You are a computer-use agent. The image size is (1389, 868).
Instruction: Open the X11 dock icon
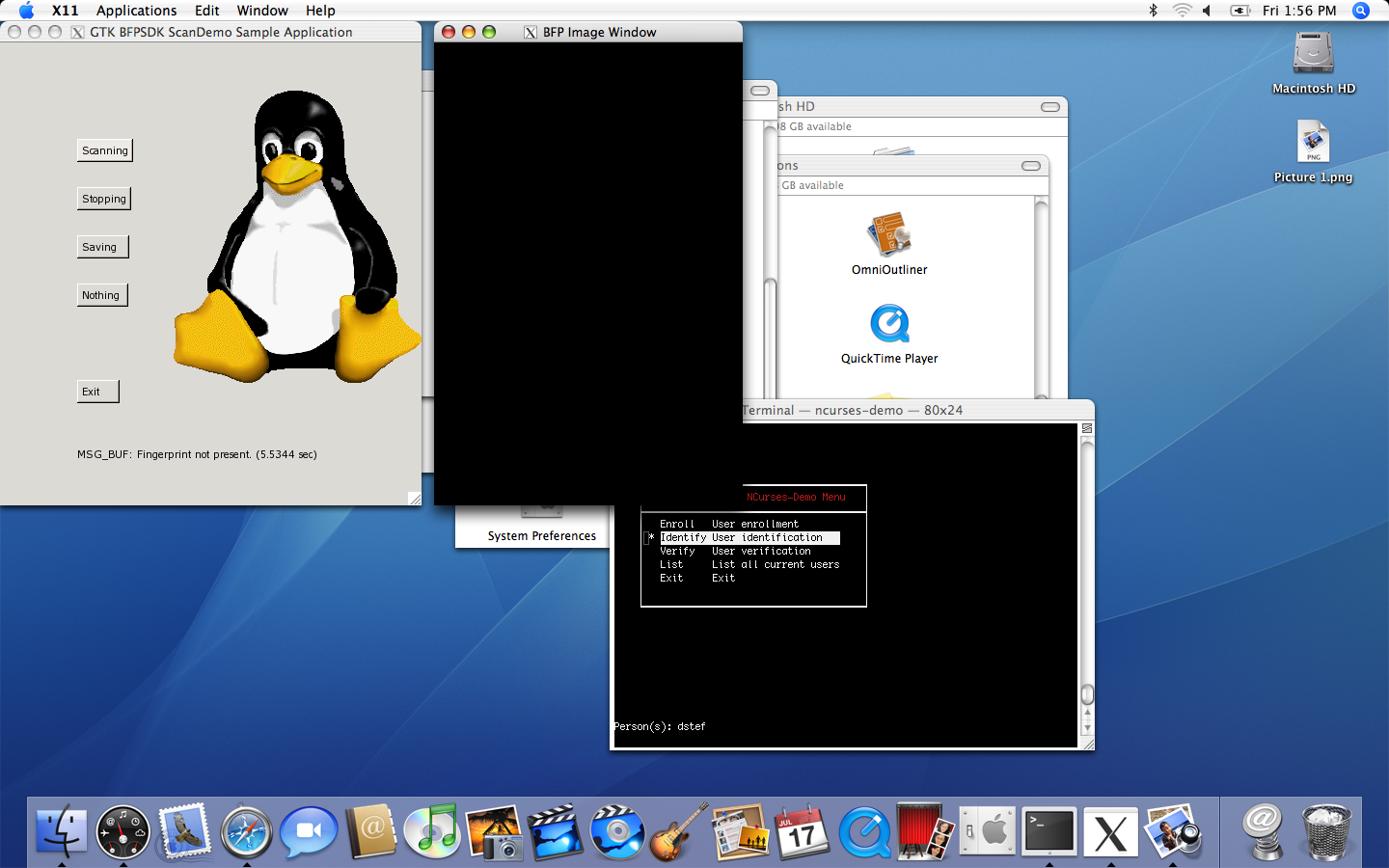click(1111, 831)
